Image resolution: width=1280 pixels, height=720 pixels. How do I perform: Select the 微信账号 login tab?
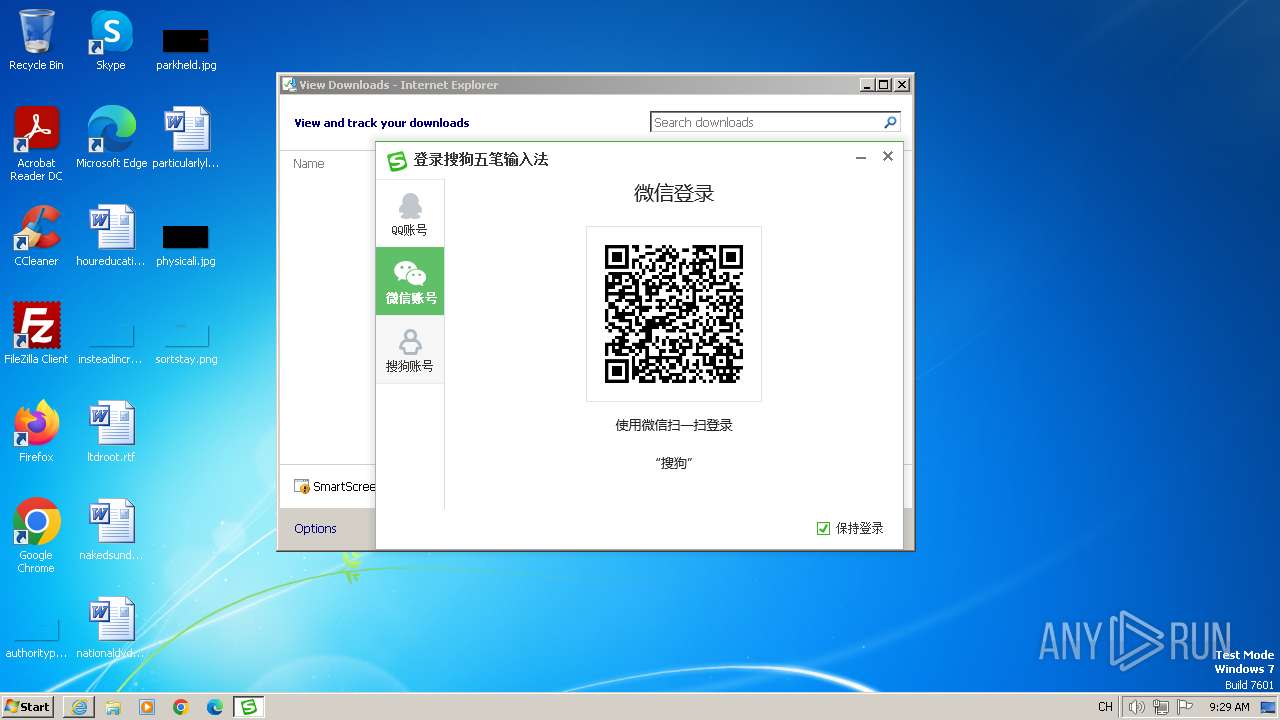[x=410, y=281]
